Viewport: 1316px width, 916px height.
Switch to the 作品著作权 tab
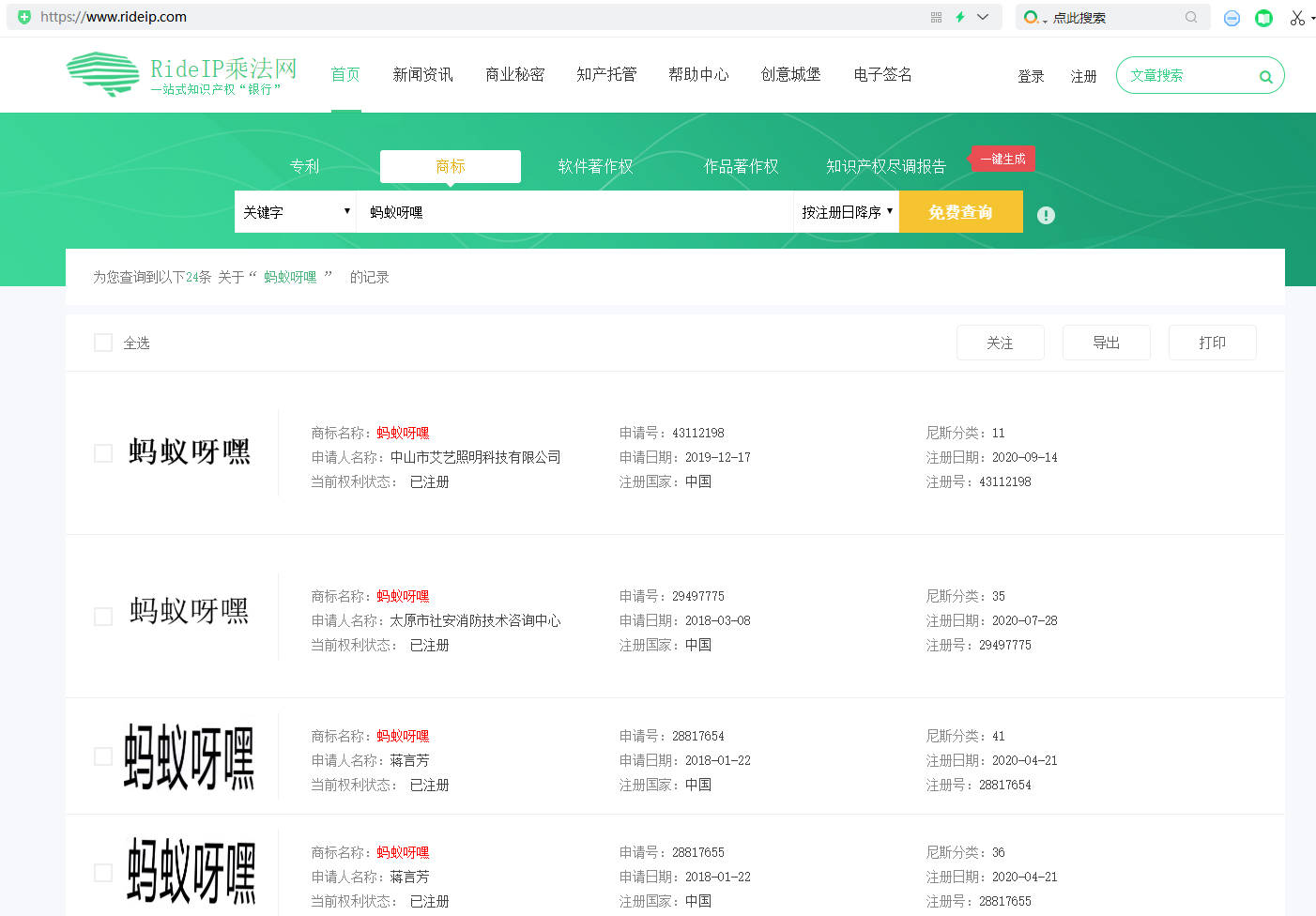[x=741, y=166]
